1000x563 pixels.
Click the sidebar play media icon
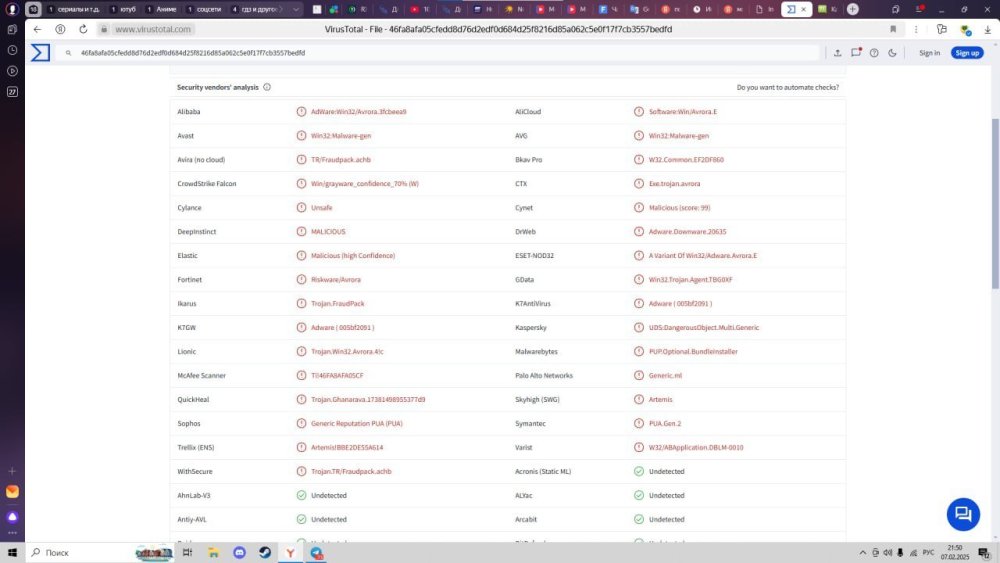pyautogui.click(x=12, y=71)
